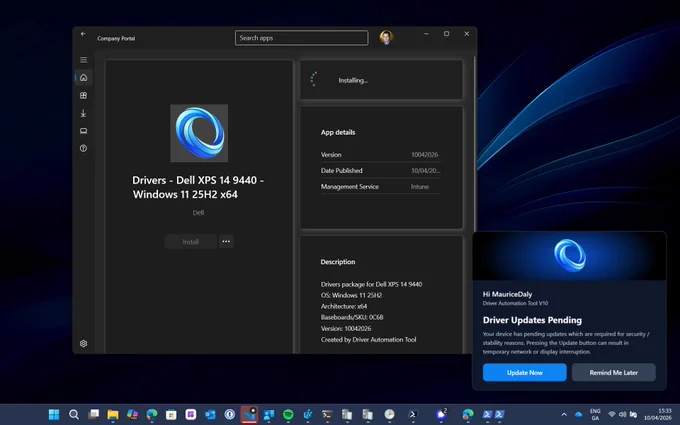Viewport: 680px width, 425px height.
Task: Open taskbar Search magnifier
Action: (74, 415)
